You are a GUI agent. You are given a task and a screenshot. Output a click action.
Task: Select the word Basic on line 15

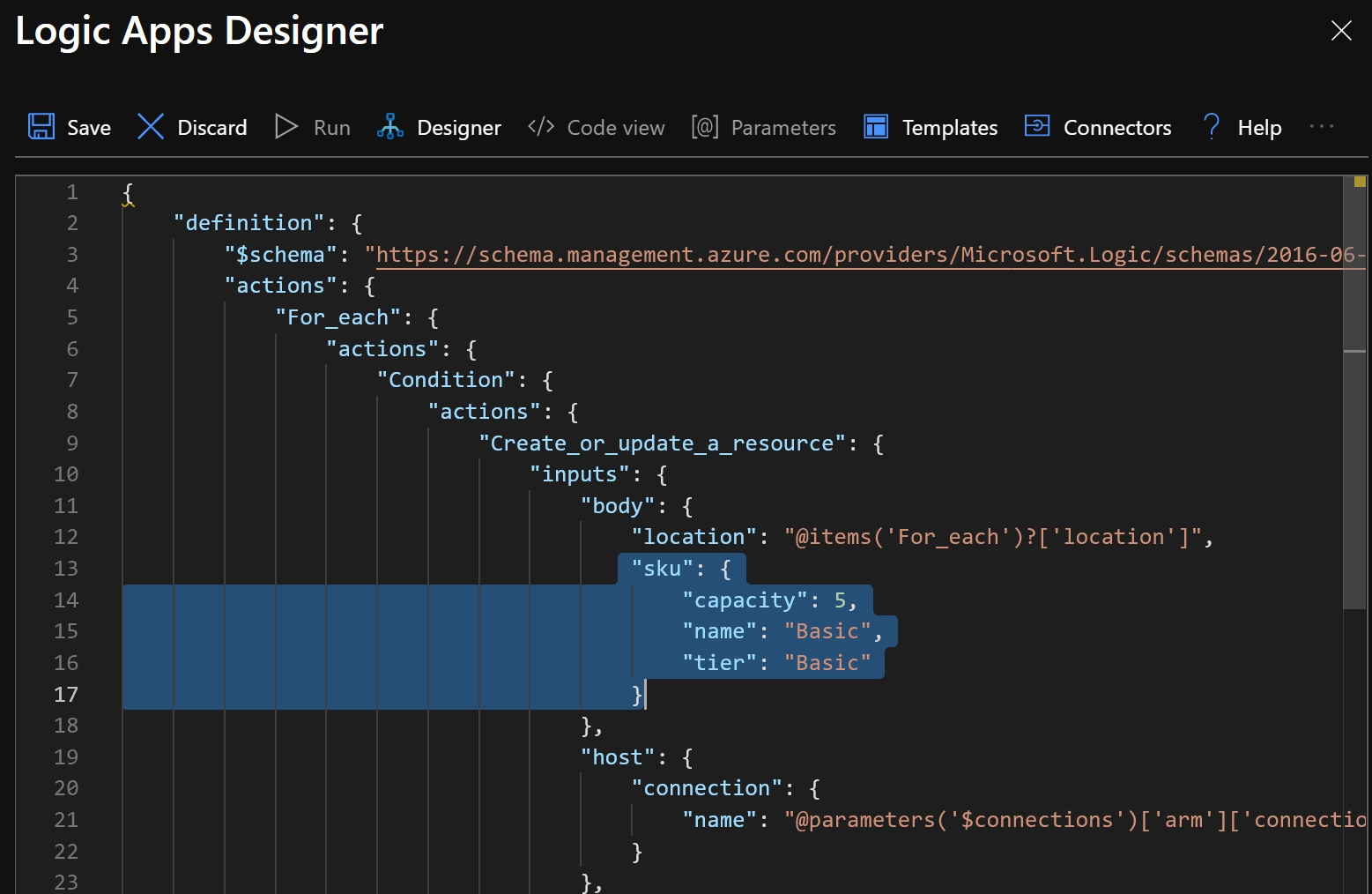(827, 630)
